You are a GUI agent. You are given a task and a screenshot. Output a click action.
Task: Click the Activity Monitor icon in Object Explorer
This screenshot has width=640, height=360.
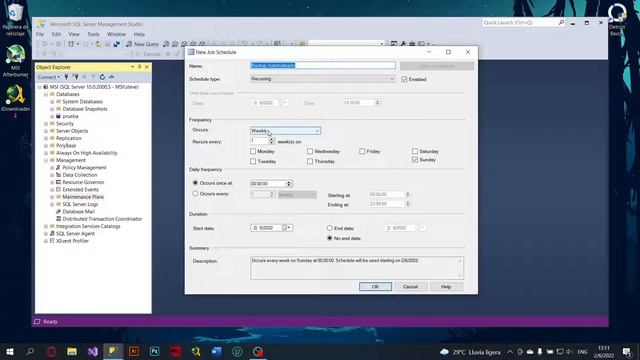(111, 77)
